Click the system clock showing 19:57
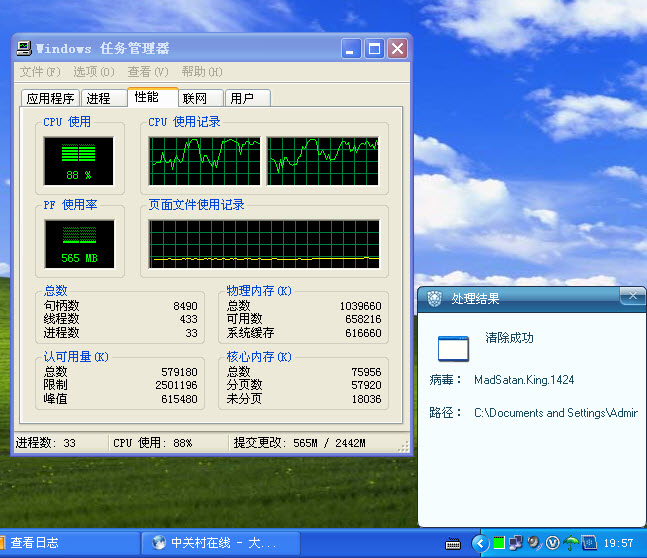Image resolution: width=647 pixels, height=558 pixels. tap(618, 543)
